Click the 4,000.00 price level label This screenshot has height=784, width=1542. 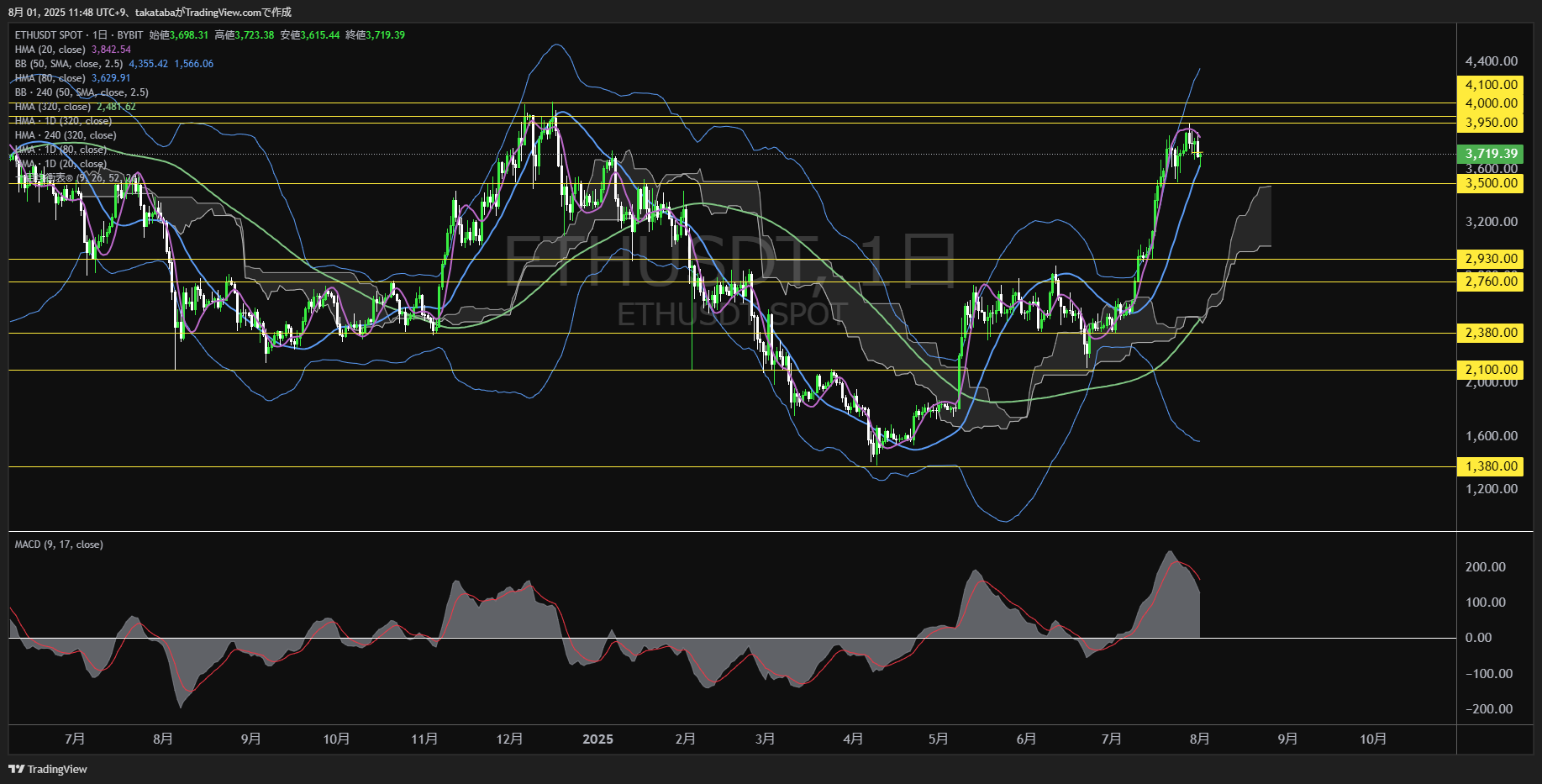(x=1490, y=103)
